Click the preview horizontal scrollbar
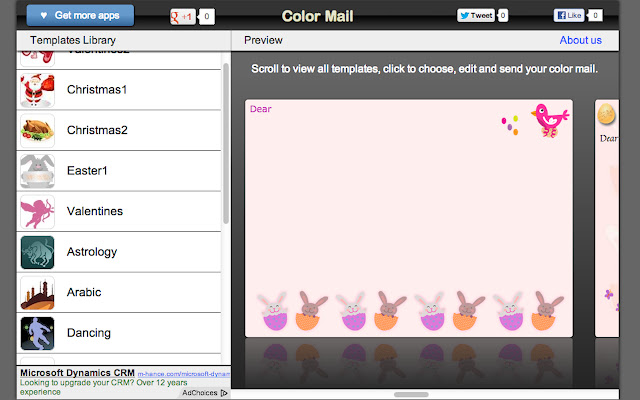640x400 pixels. coord(411,395)
